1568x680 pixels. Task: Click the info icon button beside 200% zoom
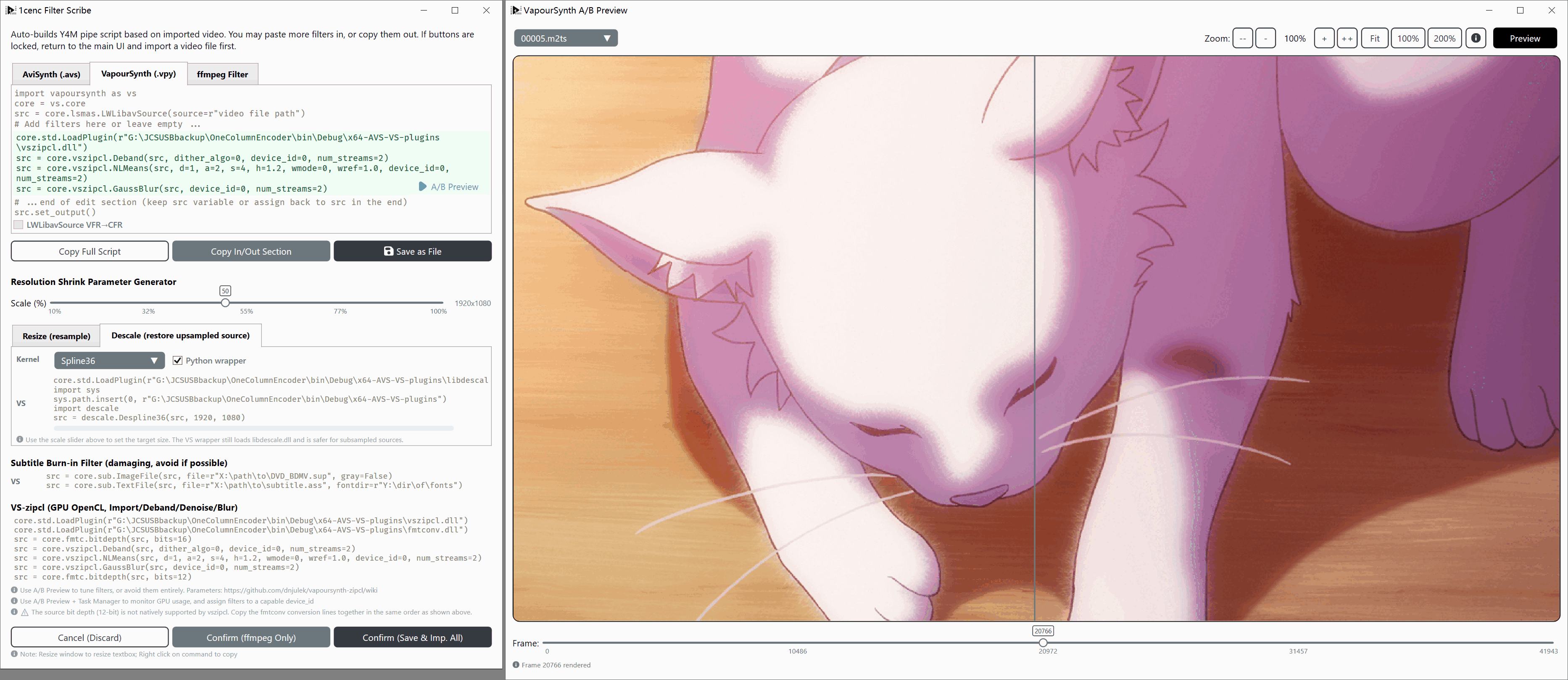pyautogui.click(x=1476, y=38)
